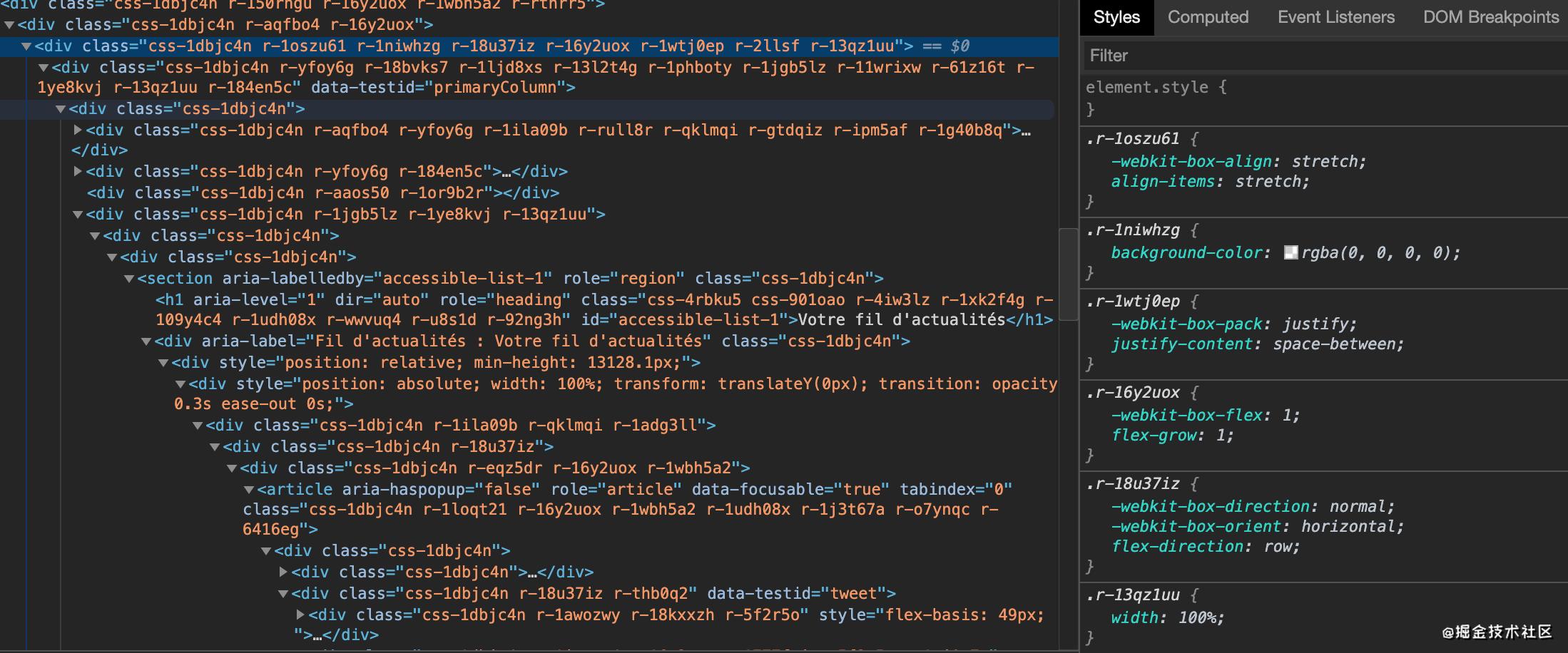Viewport: 1568px width, 653px height.
Task: Switch to the Computed tab
Action: pos(1208,17)
